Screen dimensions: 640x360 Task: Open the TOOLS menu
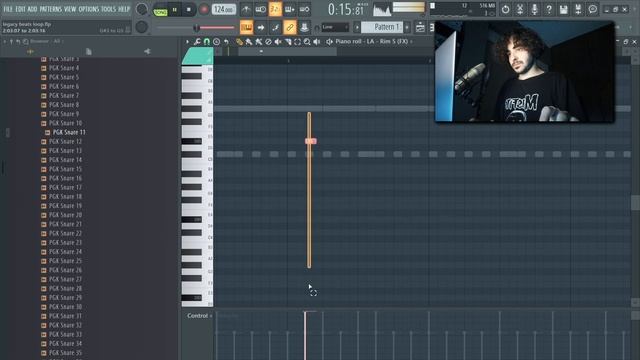tap(109, 9)
